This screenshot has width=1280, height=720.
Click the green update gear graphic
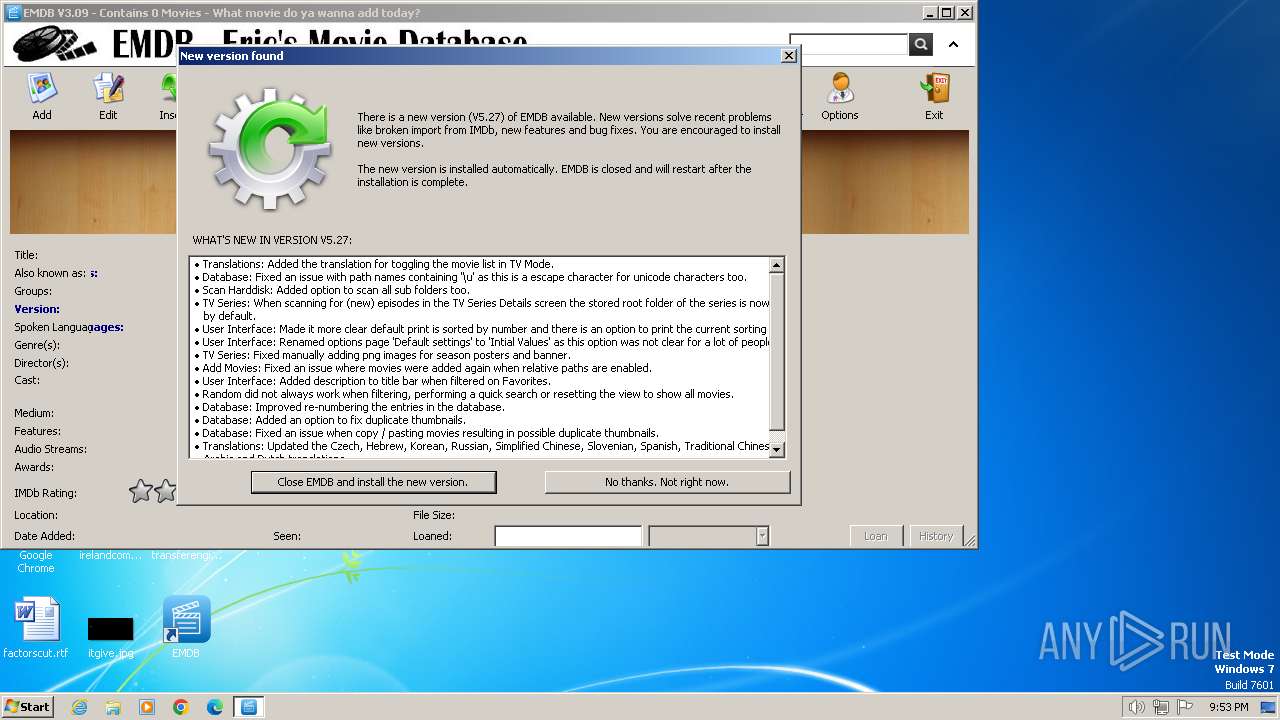270,148
